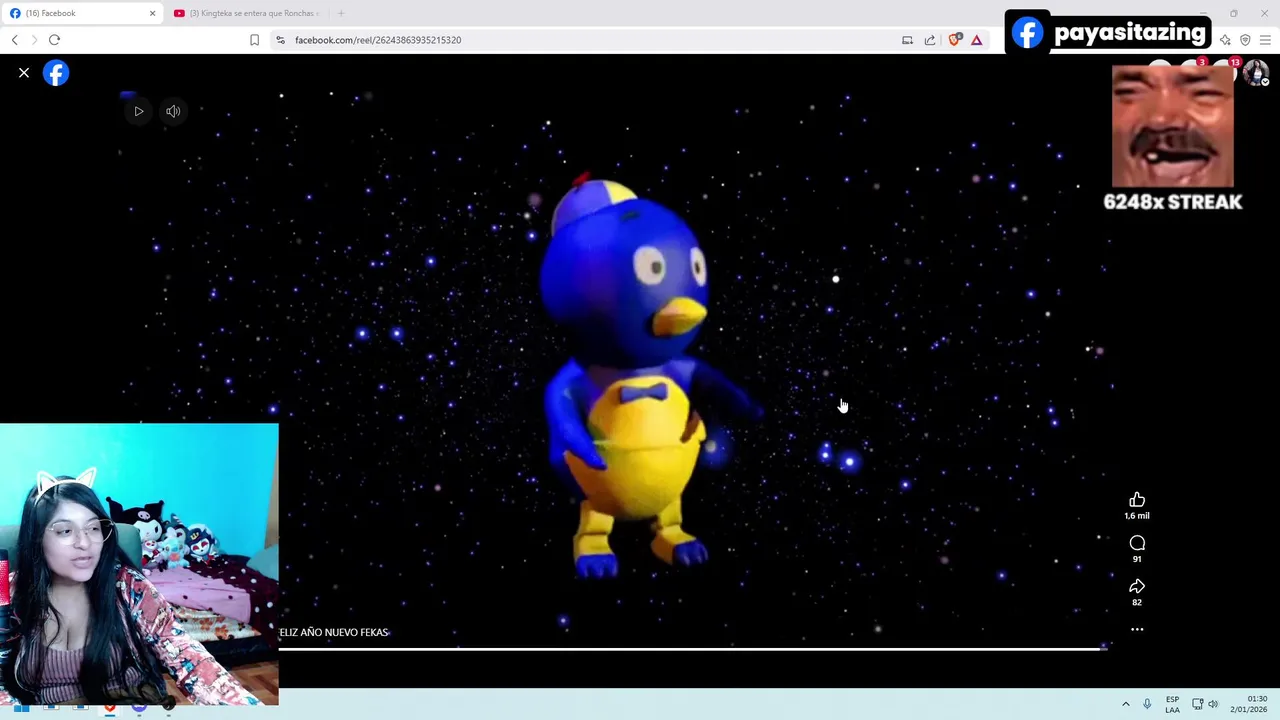The image size is (1280, 720).
Task: Mute the reel audio
Action: click(173, 111)
